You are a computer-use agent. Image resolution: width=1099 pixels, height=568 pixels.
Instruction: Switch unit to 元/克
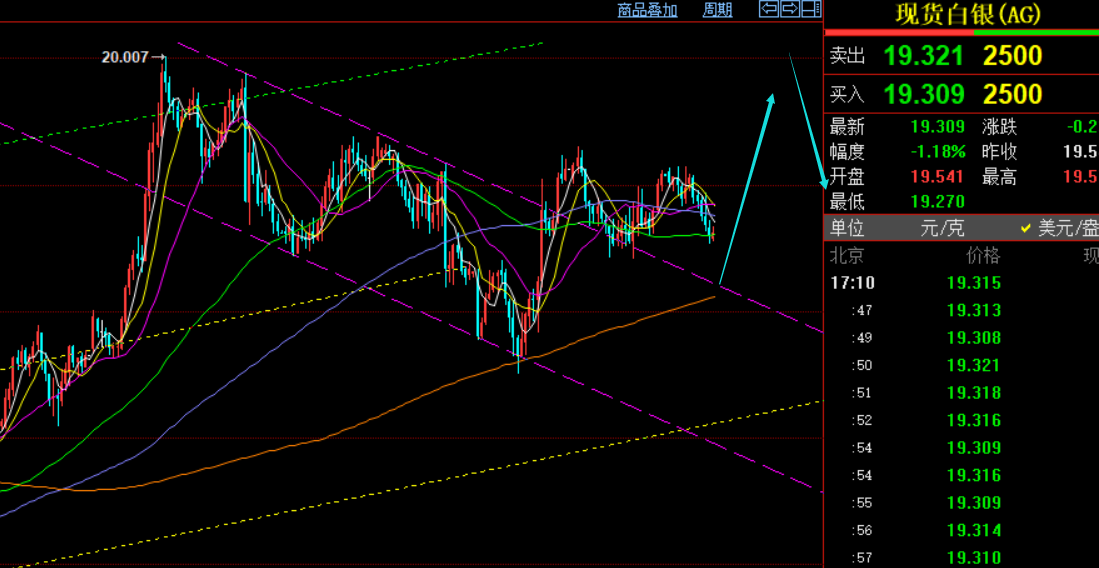click(x=943, y=229)
